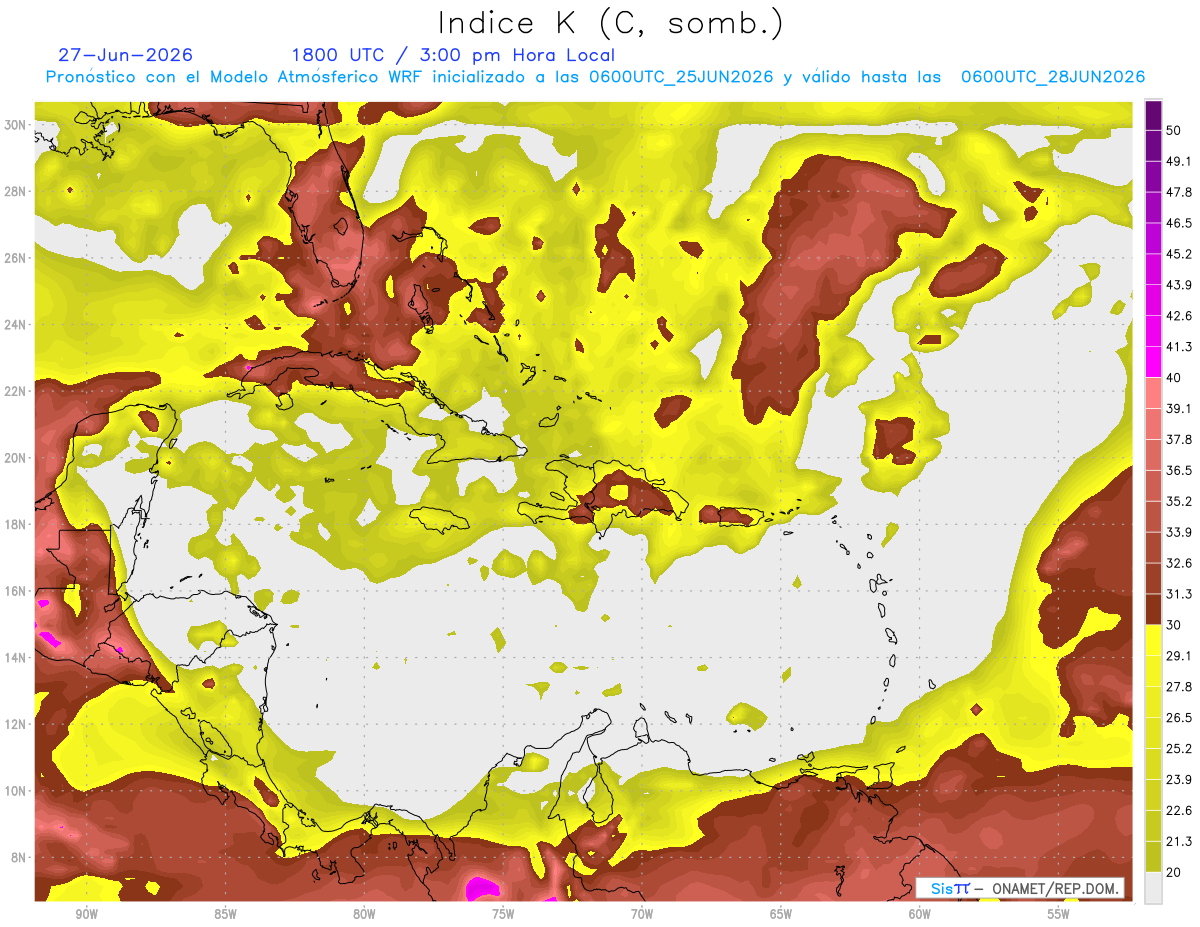The height and width of the screenshot is (927, 1200).
Task: Click the 85W longitude label
Action: [225, 914]
